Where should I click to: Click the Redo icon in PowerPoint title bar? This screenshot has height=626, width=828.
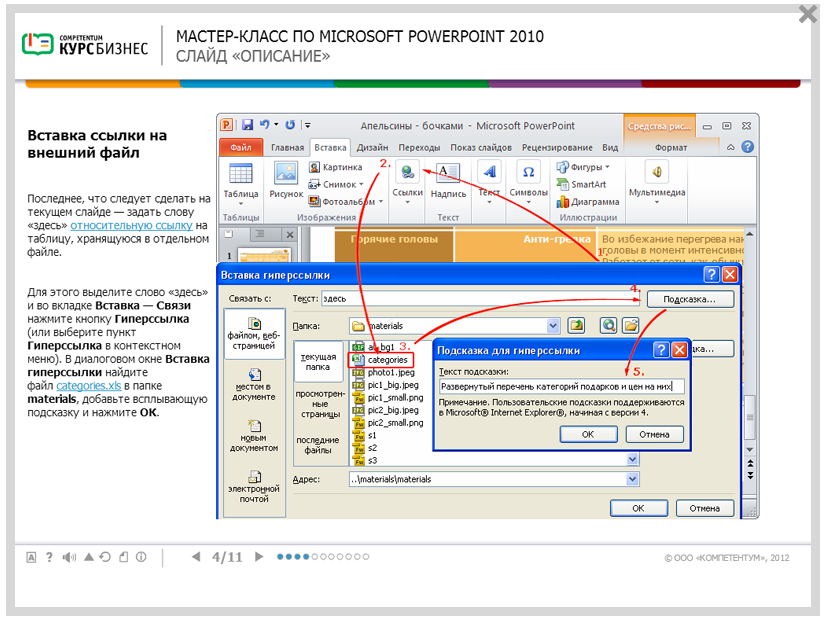click(290, 125)
